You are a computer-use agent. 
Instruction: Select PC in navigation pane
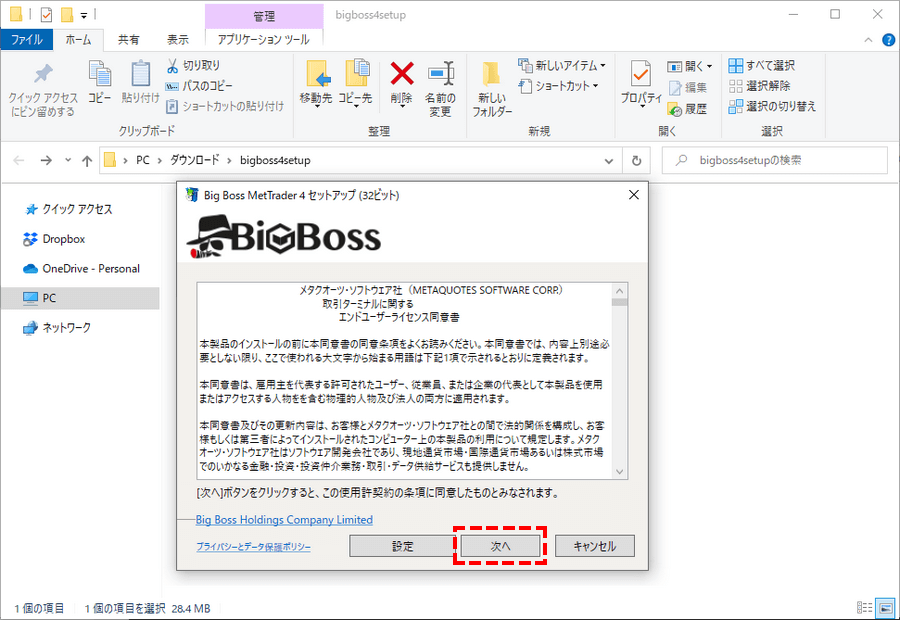point(80,299)
